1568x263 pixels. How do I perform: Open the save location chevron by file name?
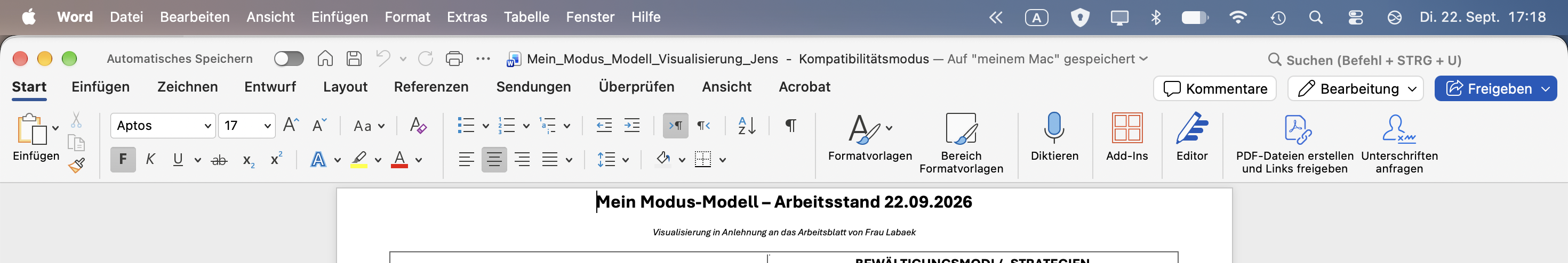pos(1143,59)
